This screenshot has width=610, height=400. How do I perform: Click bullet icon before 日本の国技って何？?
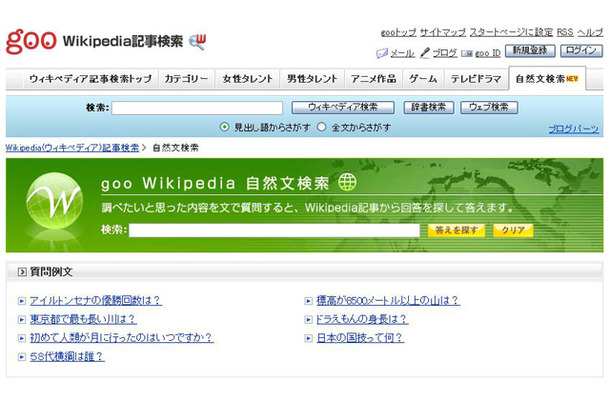(308, 338)
